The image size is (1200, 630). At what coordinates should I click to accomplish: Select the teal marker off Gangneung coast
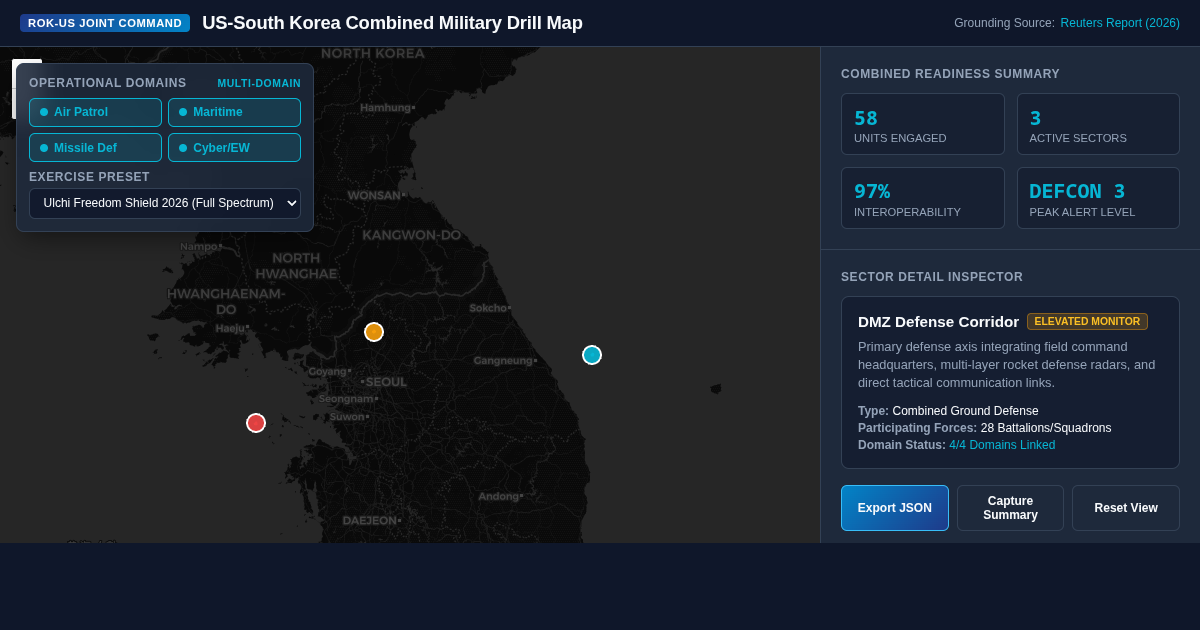pos(592,355)
